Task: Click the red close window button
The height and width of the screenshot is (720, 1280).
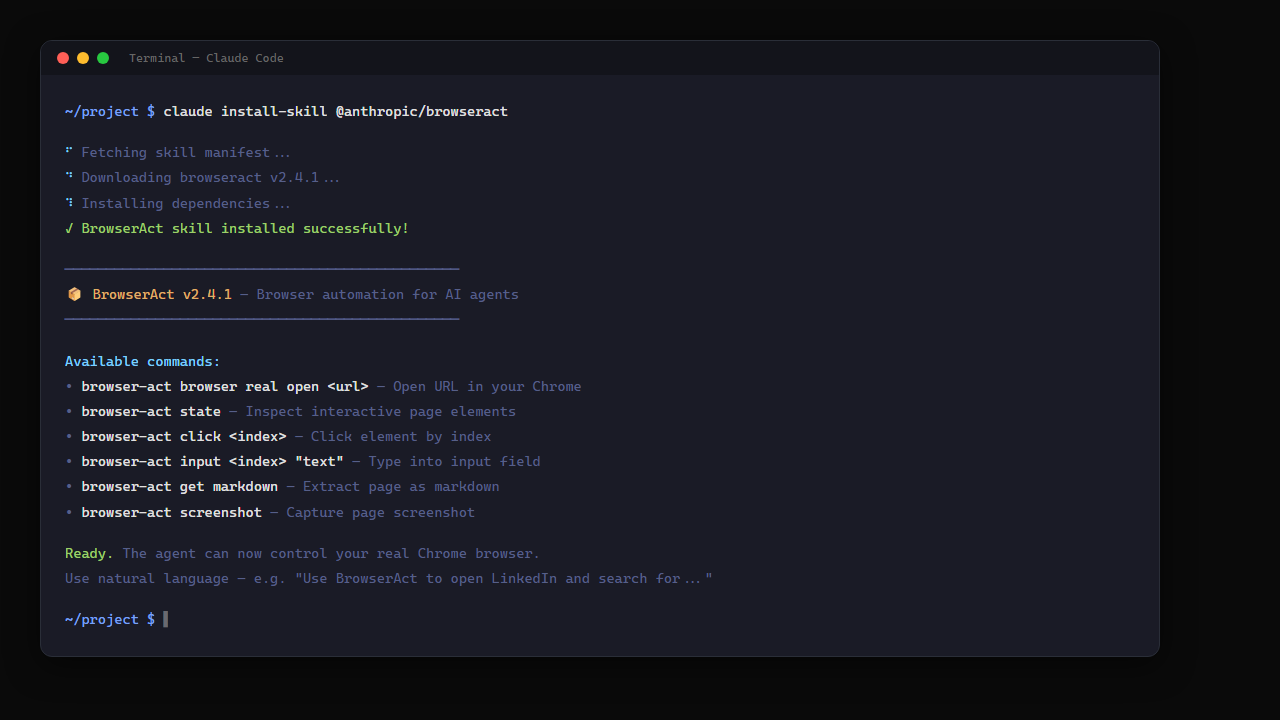Action: pos(63,58)
